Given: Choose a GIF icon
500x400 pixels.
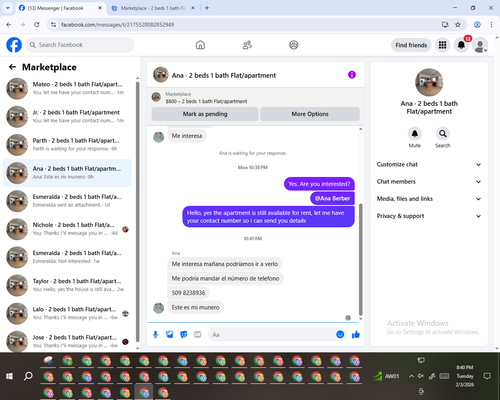Looking at the screenshot, I should pos(198,334).
